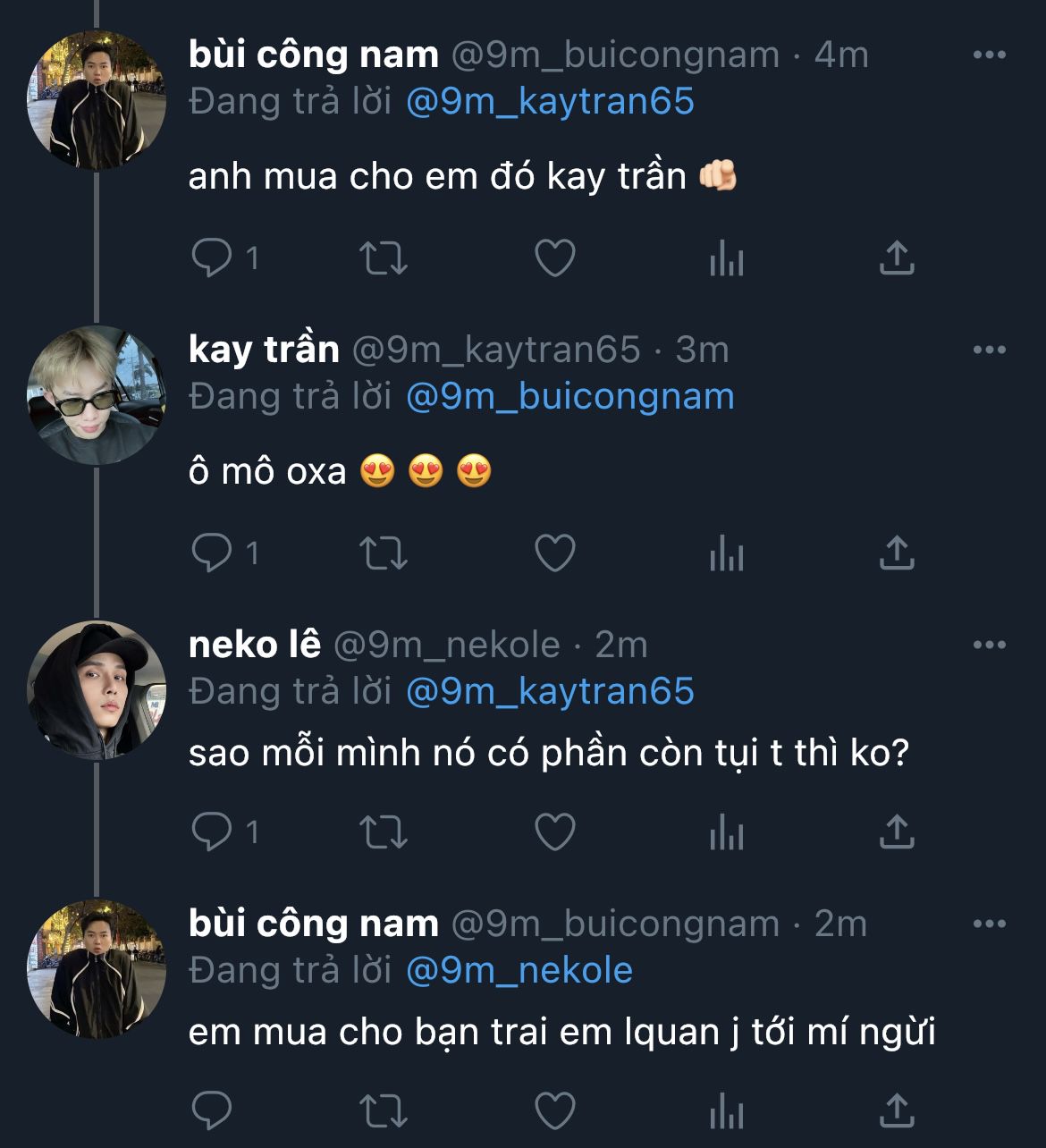Like kay trần's "ô mô oxa" tweet
The height and width of the screenshot is (1148, 1046).
coord(554,553)
